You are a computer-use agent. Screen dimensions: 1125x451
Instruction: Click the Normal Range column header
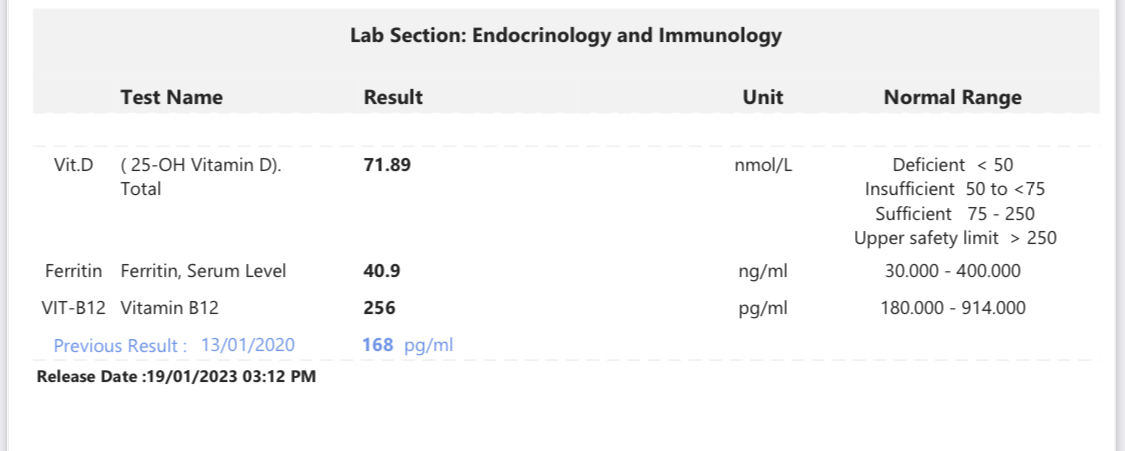[952, 97]
